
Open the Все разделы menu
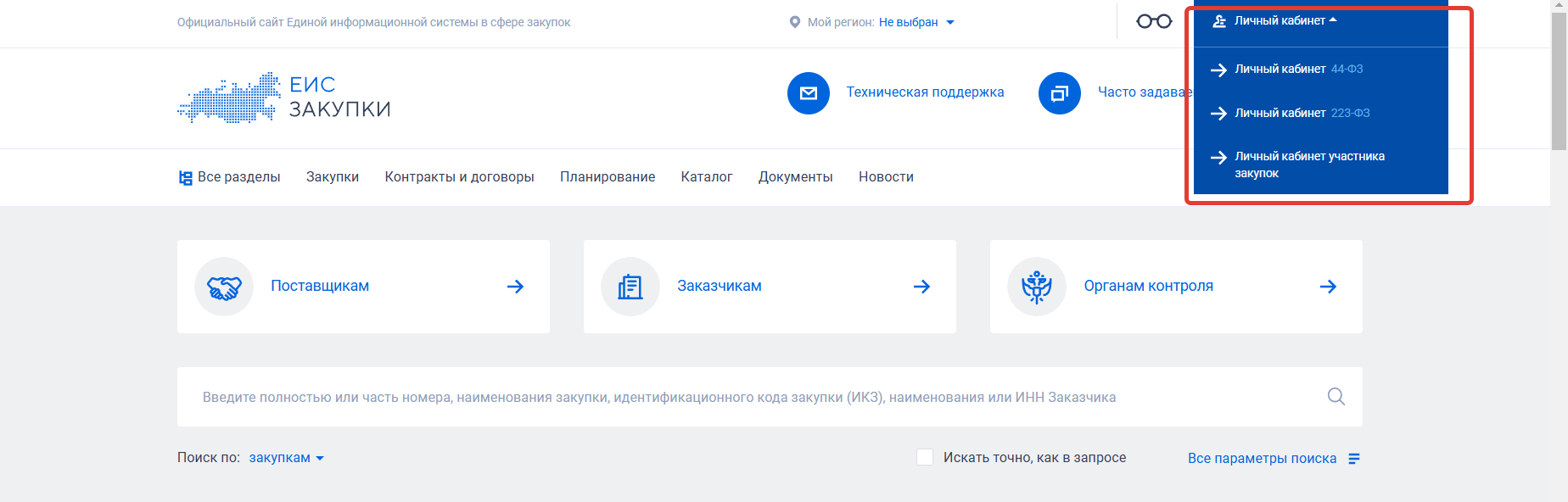[230, 177]
